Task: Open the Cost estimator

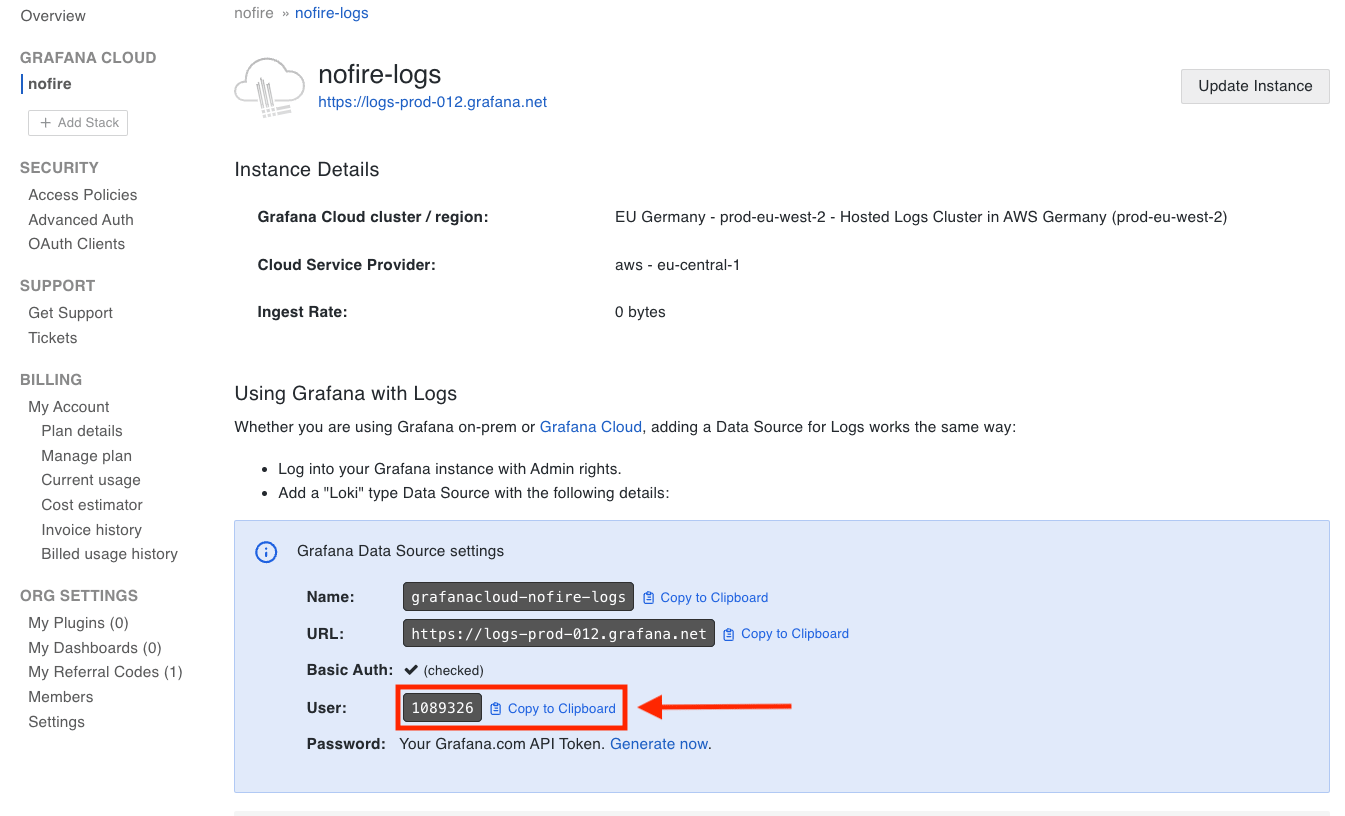Action: click(92, 505)
